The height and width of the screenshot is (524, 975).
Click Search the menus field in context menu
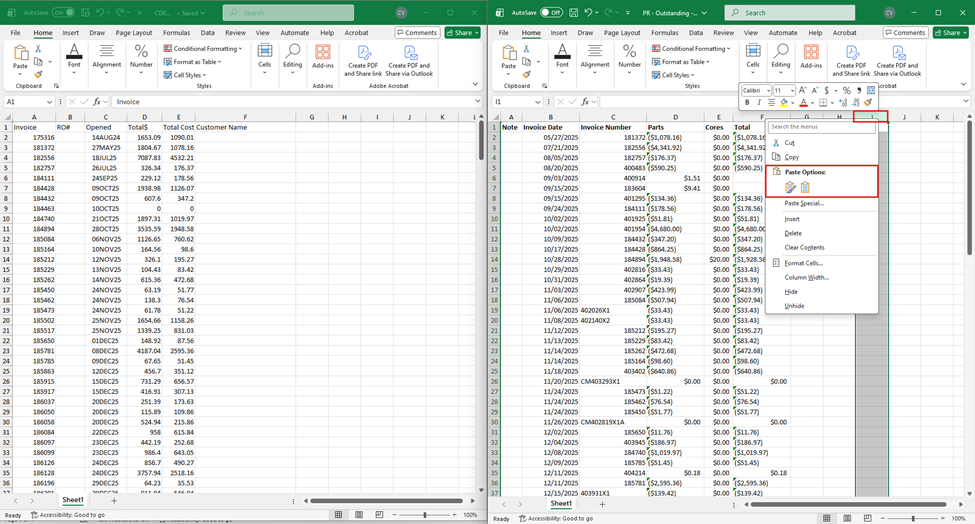(822, 127)
